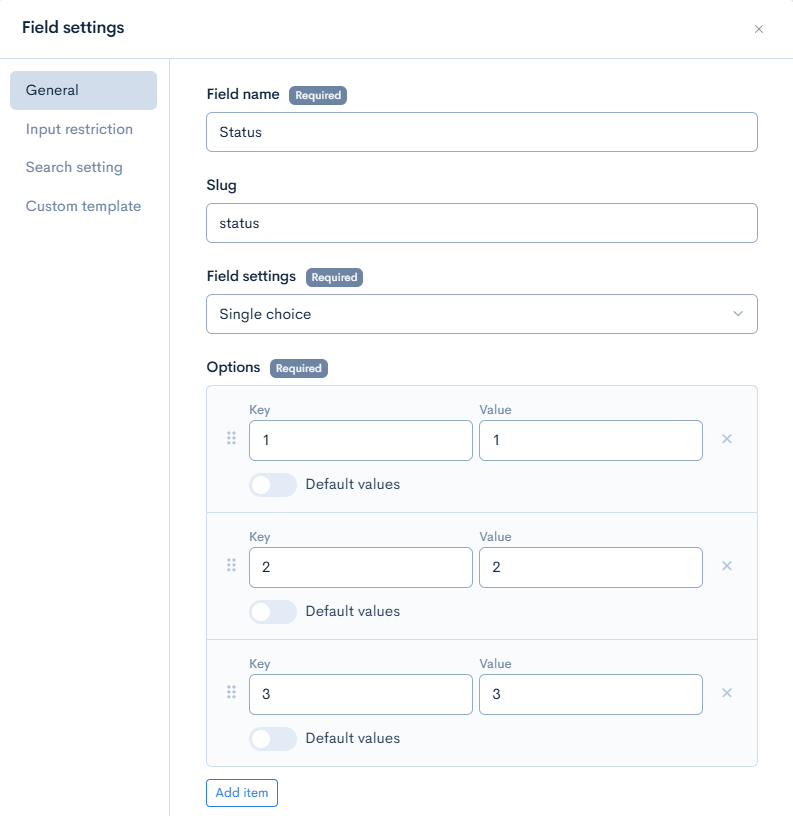Click the Slug input field

coord(481,223)
